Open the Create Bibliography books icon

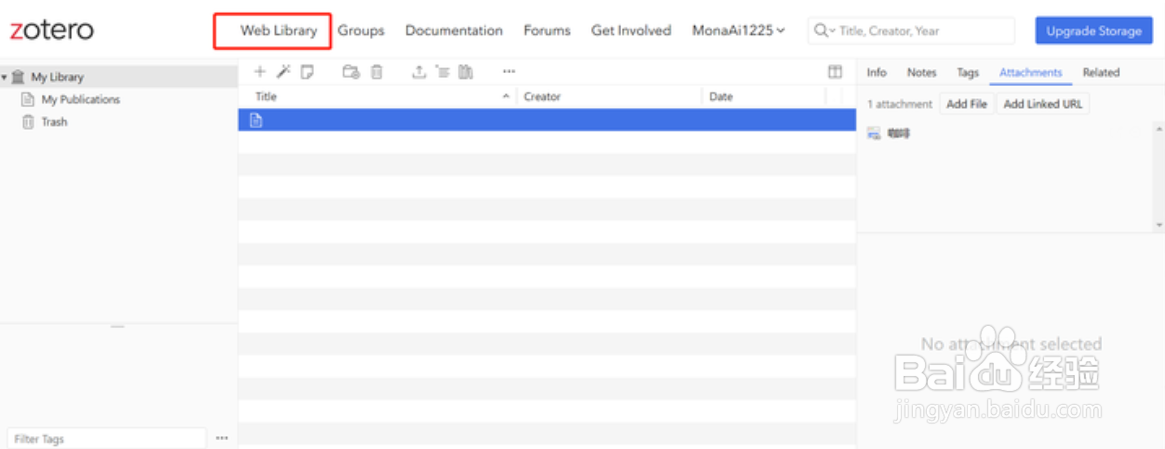click(x=466, y=72)
